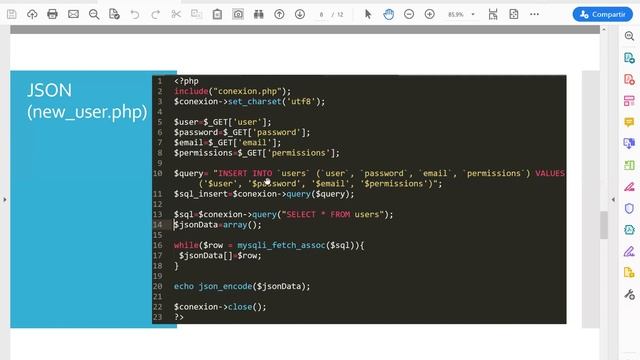Open the Compress PDF tool in the sidebar
640x360 pixels.
[x=629, y=230]
